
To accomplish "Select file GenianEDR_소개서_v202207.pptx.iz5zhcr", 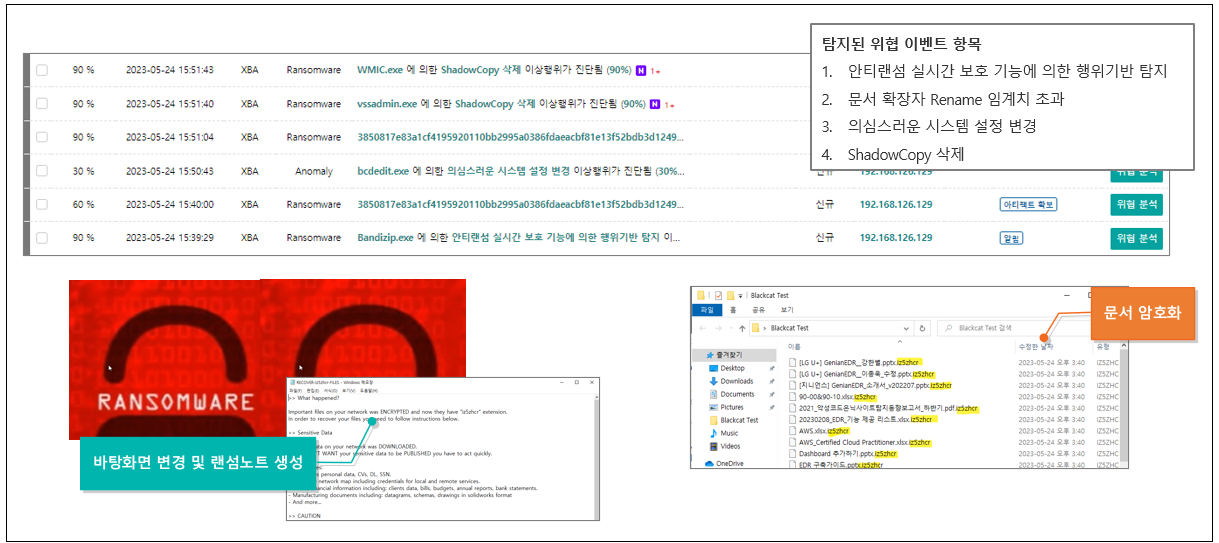I will (870, 385).
